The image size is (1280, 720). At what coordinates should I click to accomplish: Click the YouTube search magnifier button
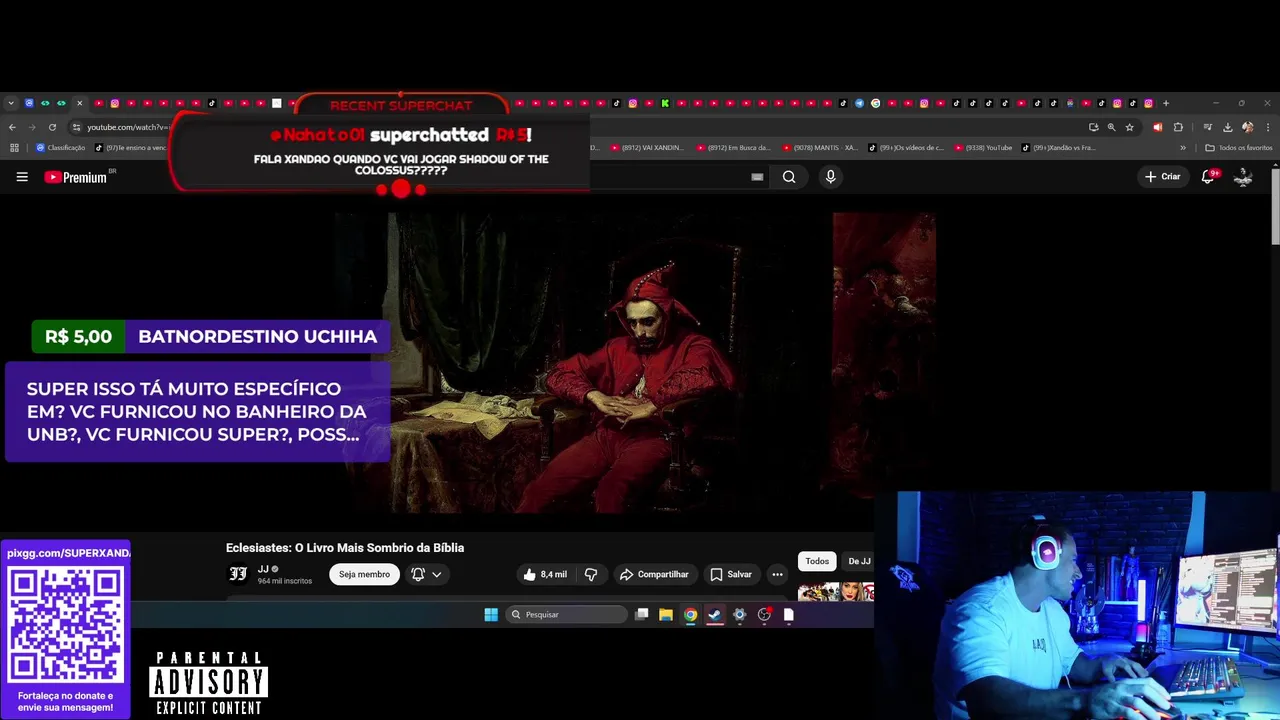(789, 177)
